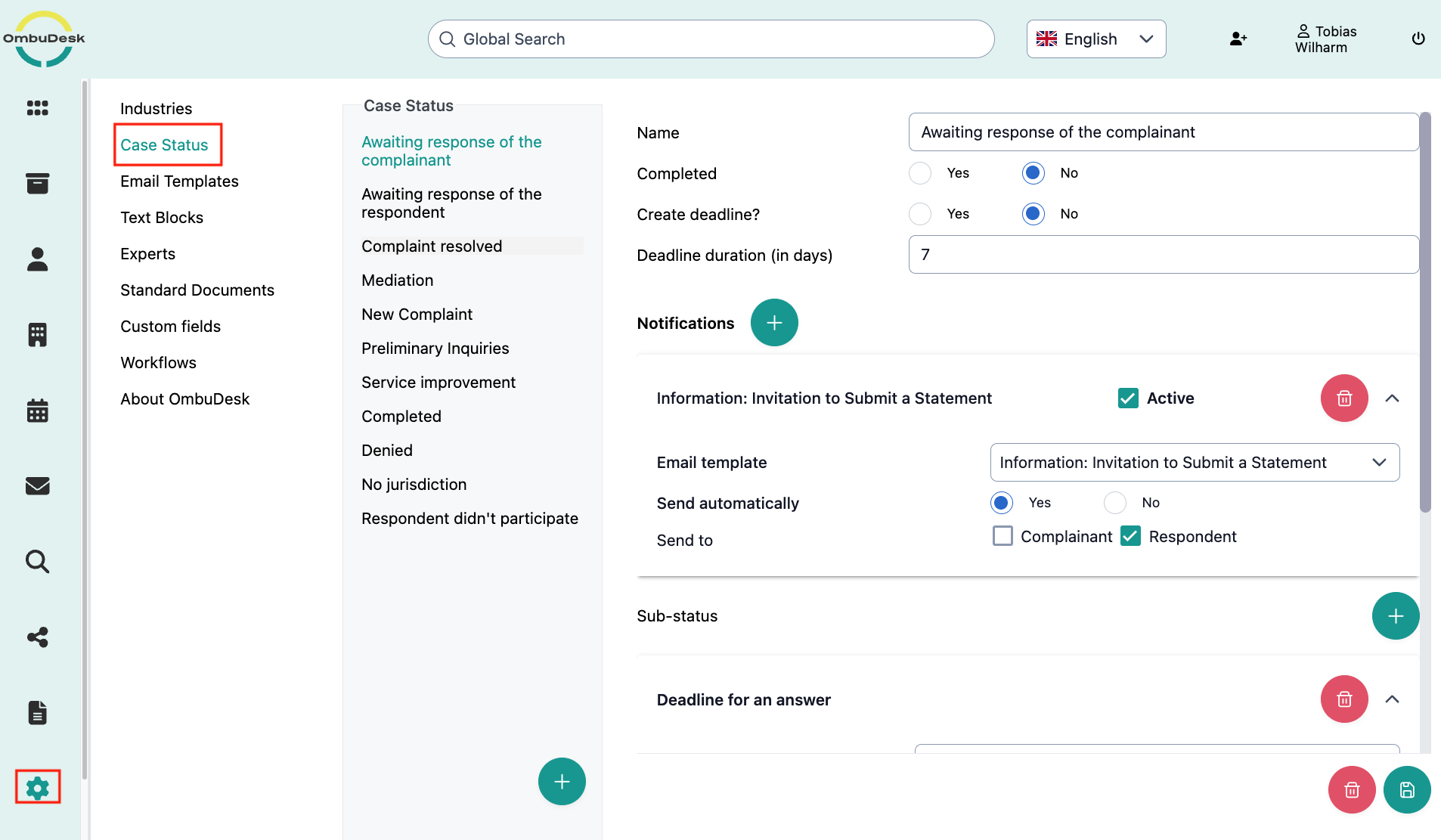Collapse the Deadline for an answer panel
Viewport: 1441px width, 840px height.
pyautogui.click(x=1392, y=699)
